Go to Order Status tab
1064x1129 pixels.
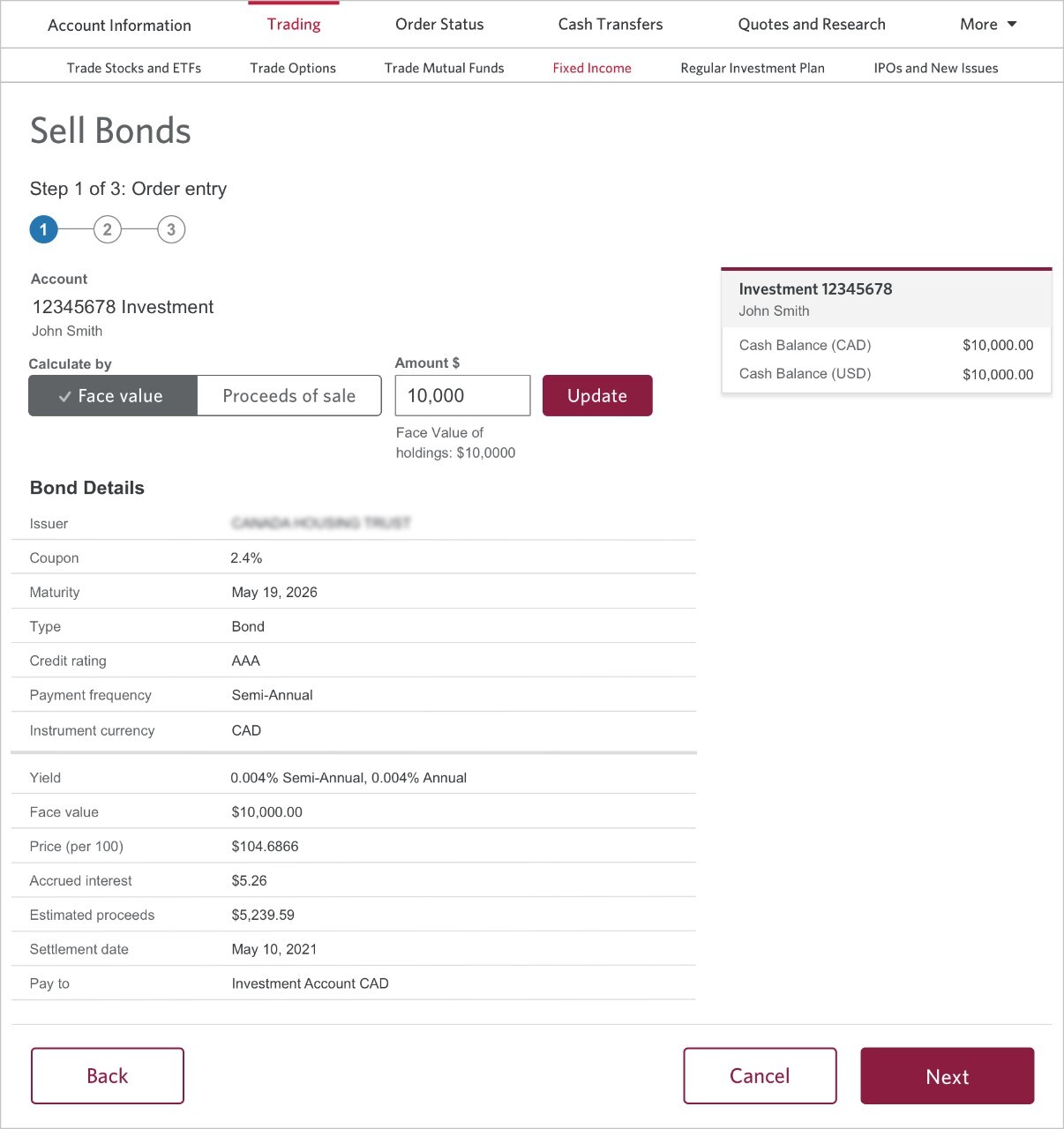[x=439, y=25]
